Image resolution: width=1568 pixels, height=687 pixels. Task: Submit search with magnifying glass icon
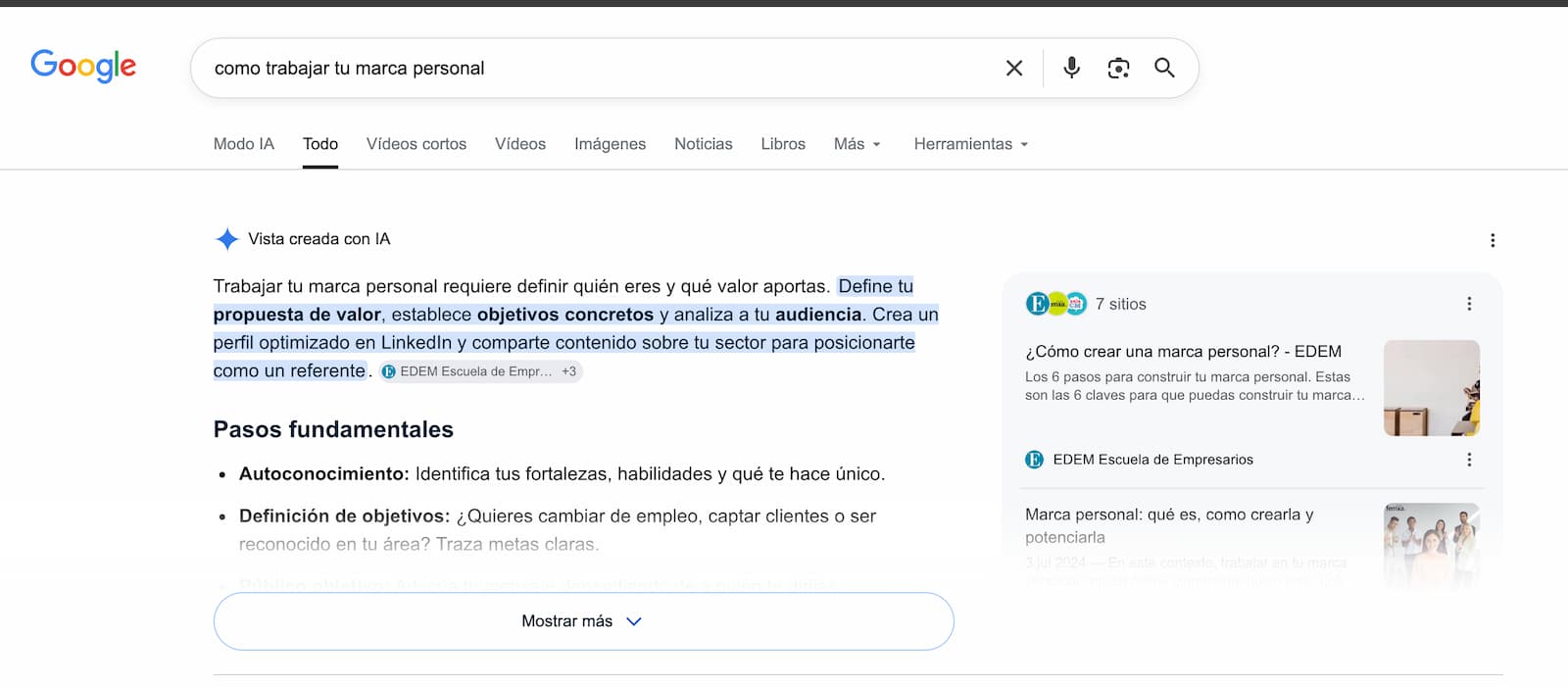click(x=1164, y=68)
